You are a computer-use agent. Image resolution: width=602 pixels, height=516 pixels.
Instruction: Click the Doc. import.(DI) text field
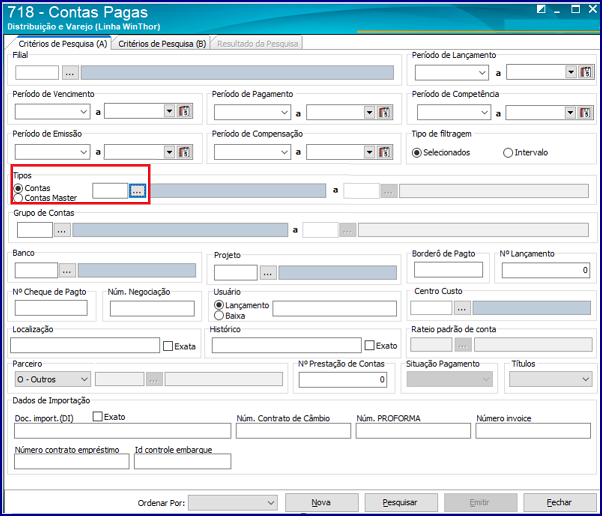pyautogui.click(x=122, y=431)
